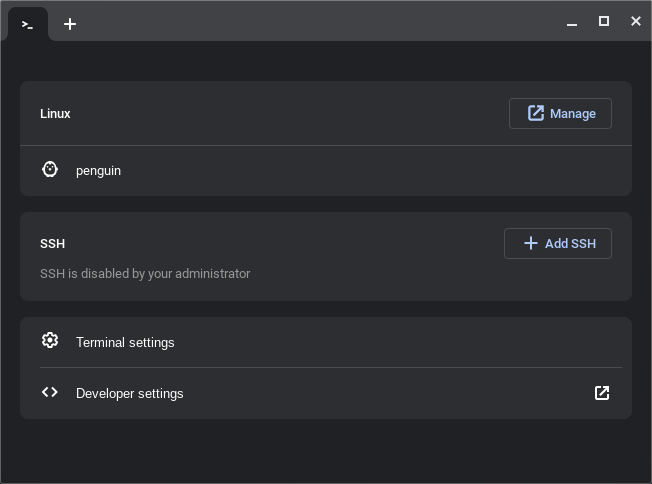This screenshot has height=484, width=652.
Task: Click the SSH section heading
Action: [52, 244]
